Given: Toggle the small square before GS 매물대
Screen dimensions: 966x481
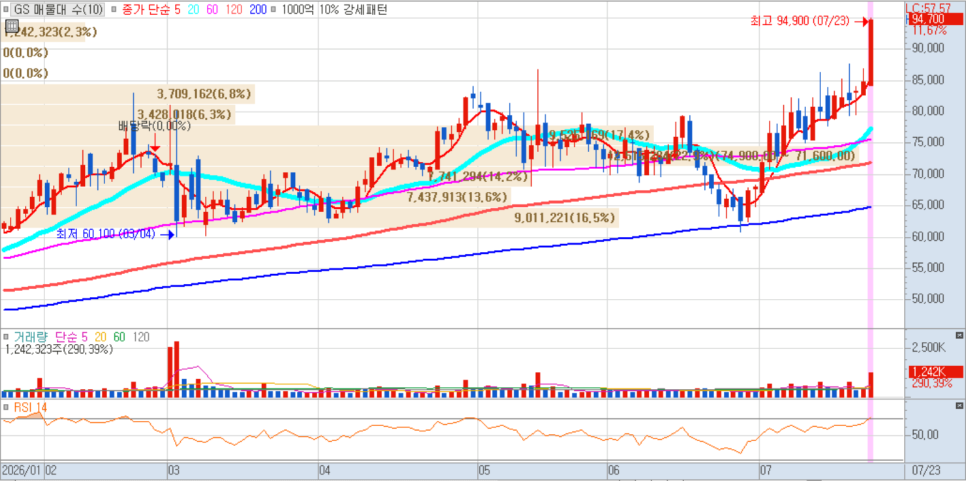Looking at the screenshot, I should [x=6, y=9].
